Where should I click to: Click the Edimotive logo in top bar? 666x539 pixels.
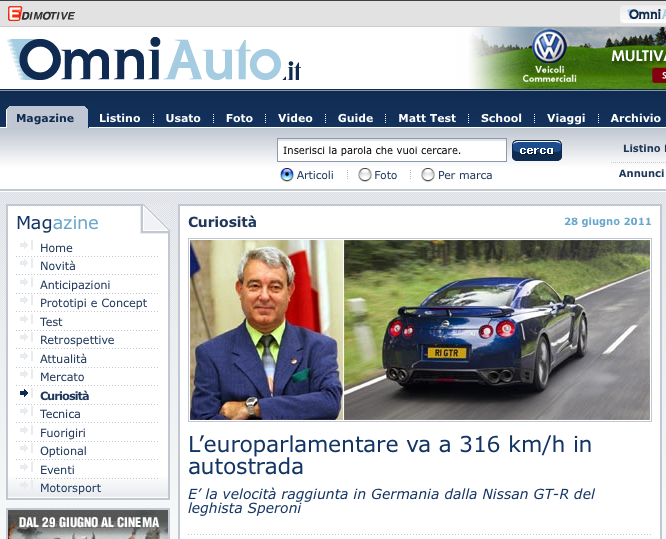coord(41,14)
